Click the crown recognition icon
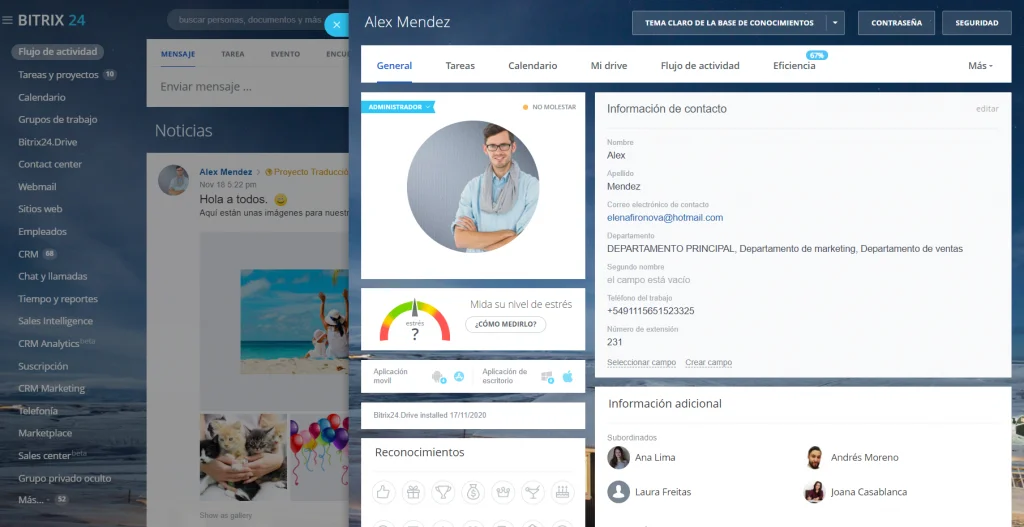The width and height of the screenshot is (1024, 527). pyautogui.click(x=503, y=492)
